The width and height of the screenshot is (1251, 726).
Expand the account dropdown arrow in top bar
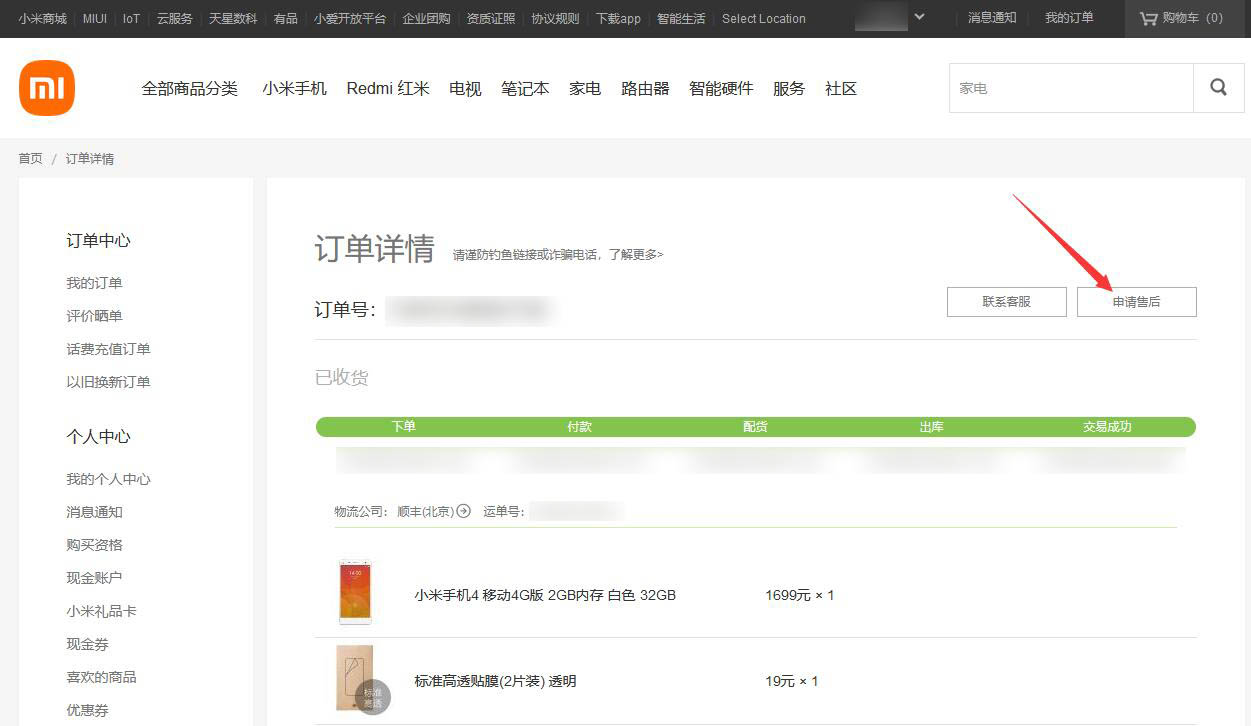click(920, 17)
